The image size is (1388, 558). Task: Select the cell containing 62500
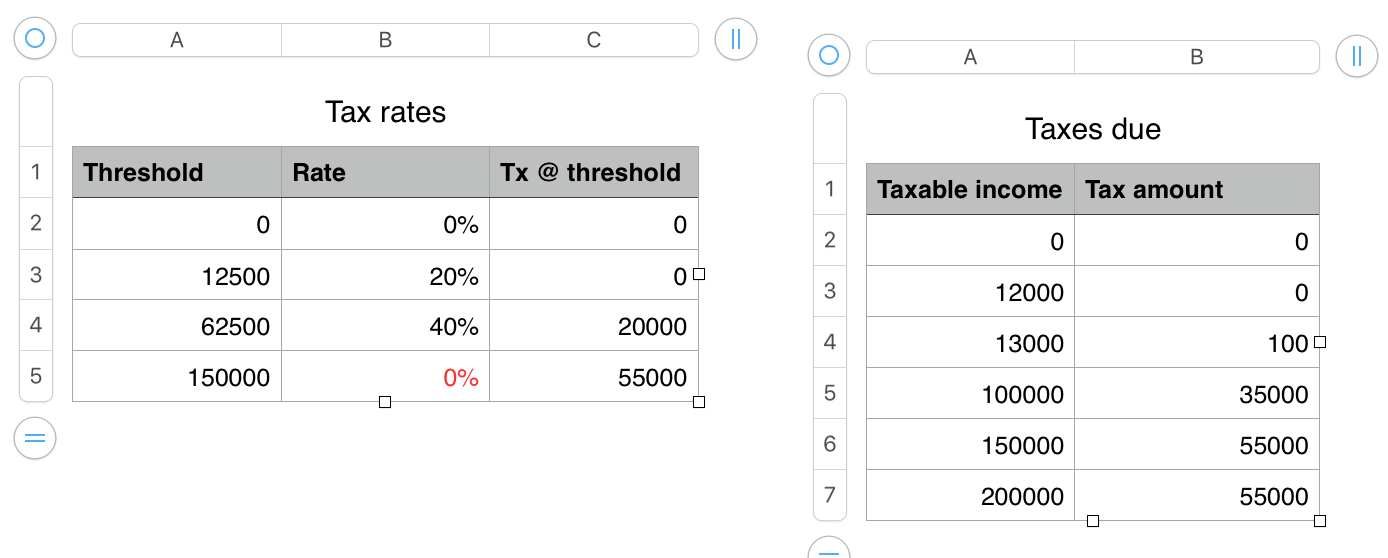[x=177, y=326]
